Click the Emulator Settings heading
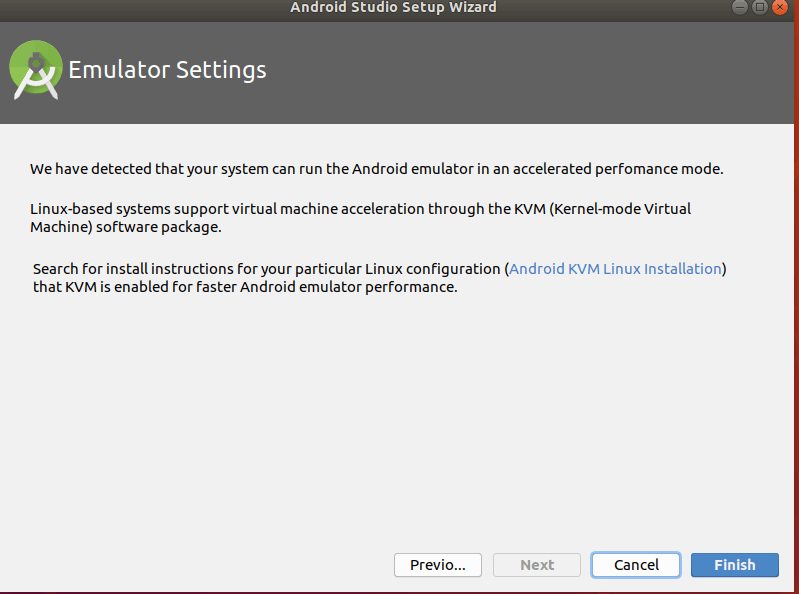The image size is (799, 594). tap(167, 70)
